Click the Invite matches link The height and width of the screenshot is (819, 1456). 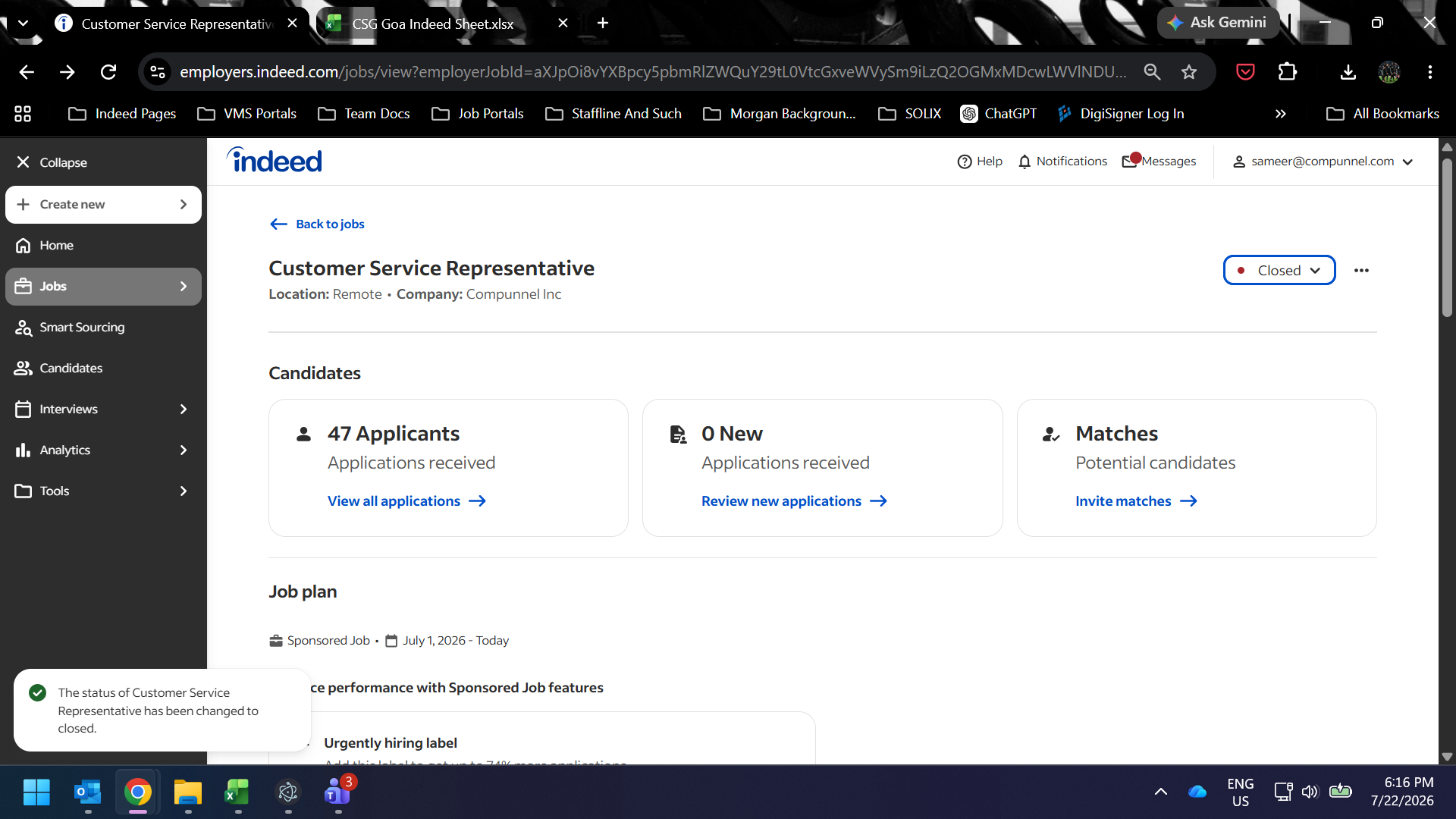tap(1136, 501)
